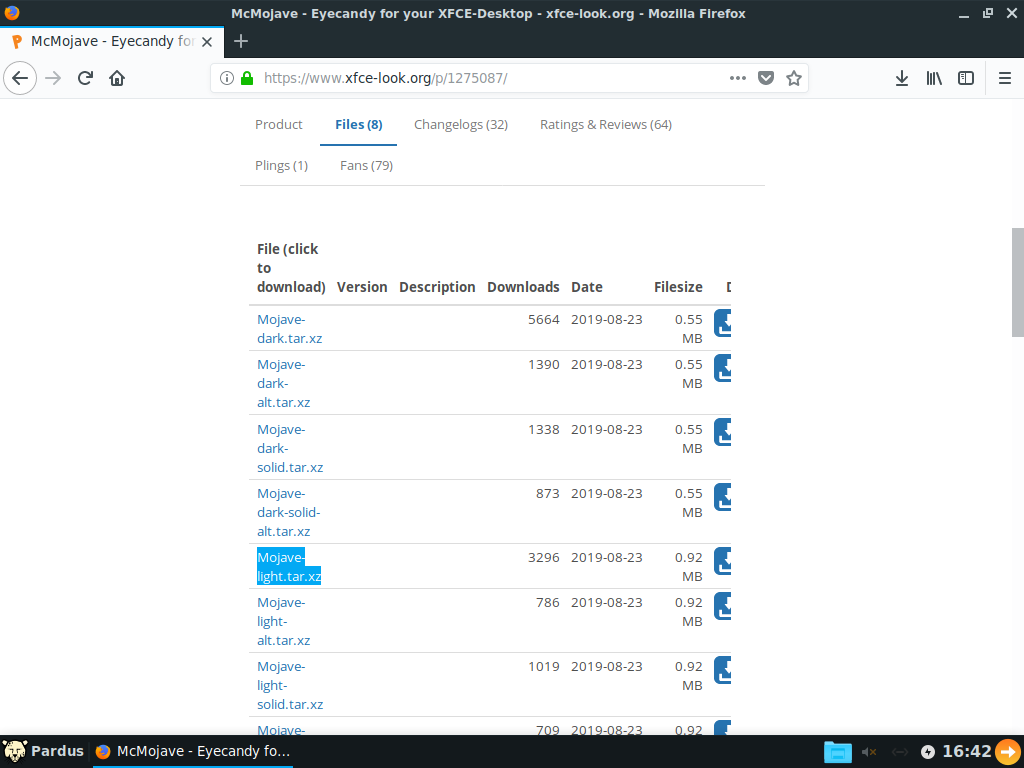The height and width of the screenshot is (768, 1024).
Task: Click the 1338 downloads count cell
Action: point(543,430)
